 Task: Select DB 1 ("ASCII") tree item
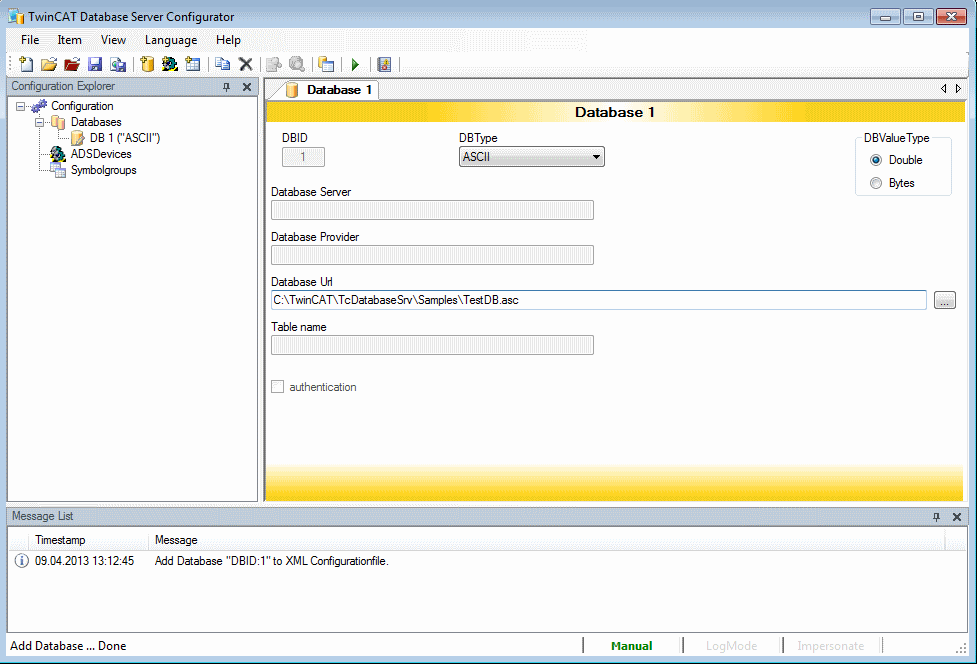click(125, 138)
